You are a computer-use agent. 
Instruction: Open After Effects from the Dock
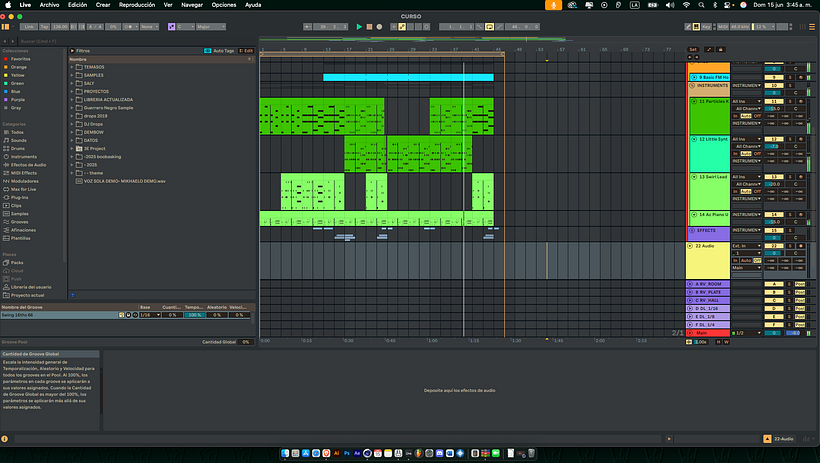tap(357, 453)
